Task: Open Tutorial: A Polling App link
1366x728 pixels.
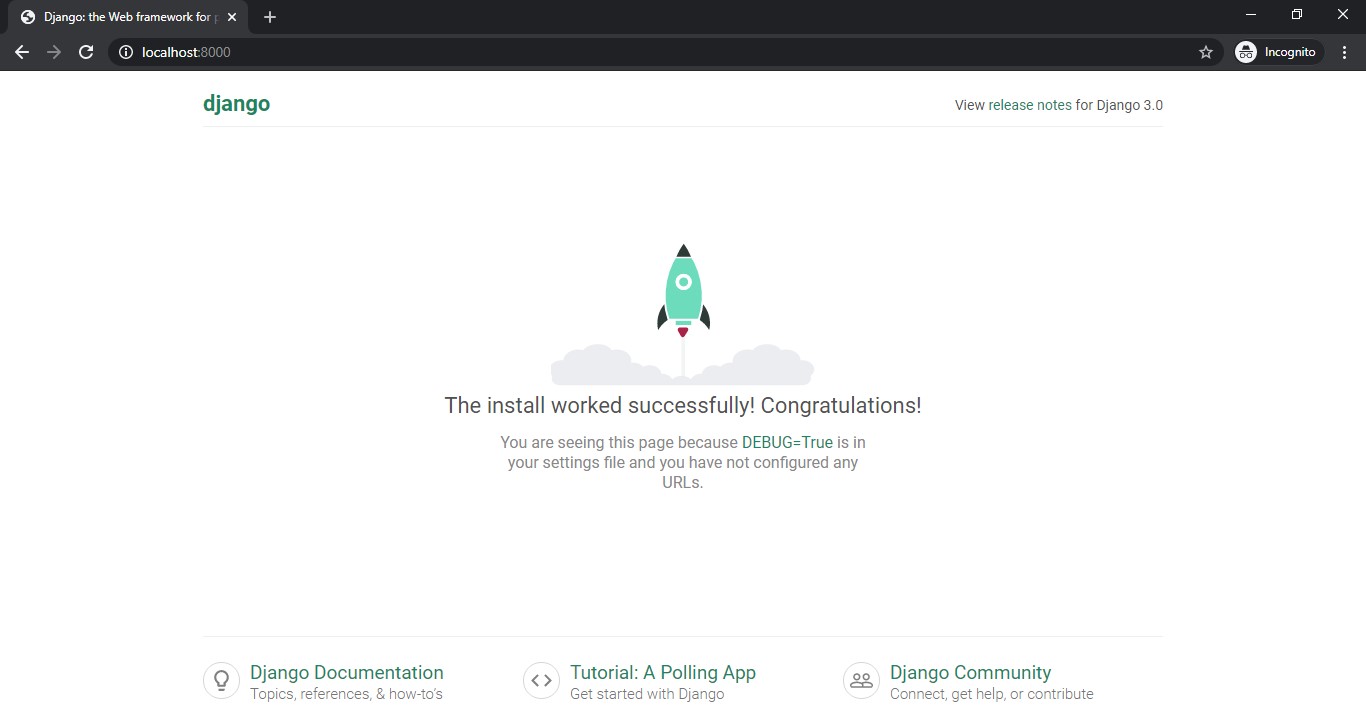Action: pos(663,673)
